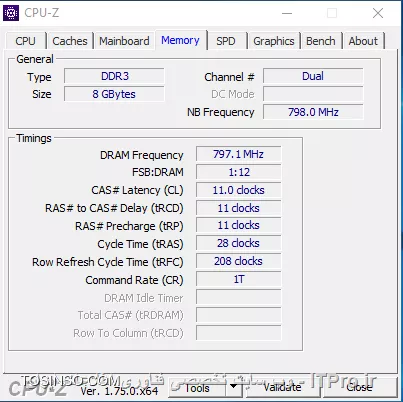The image size is (403, 402).
Task: Click the empty Total CAS# (tRDRAM) field
Action: (239, 315)
